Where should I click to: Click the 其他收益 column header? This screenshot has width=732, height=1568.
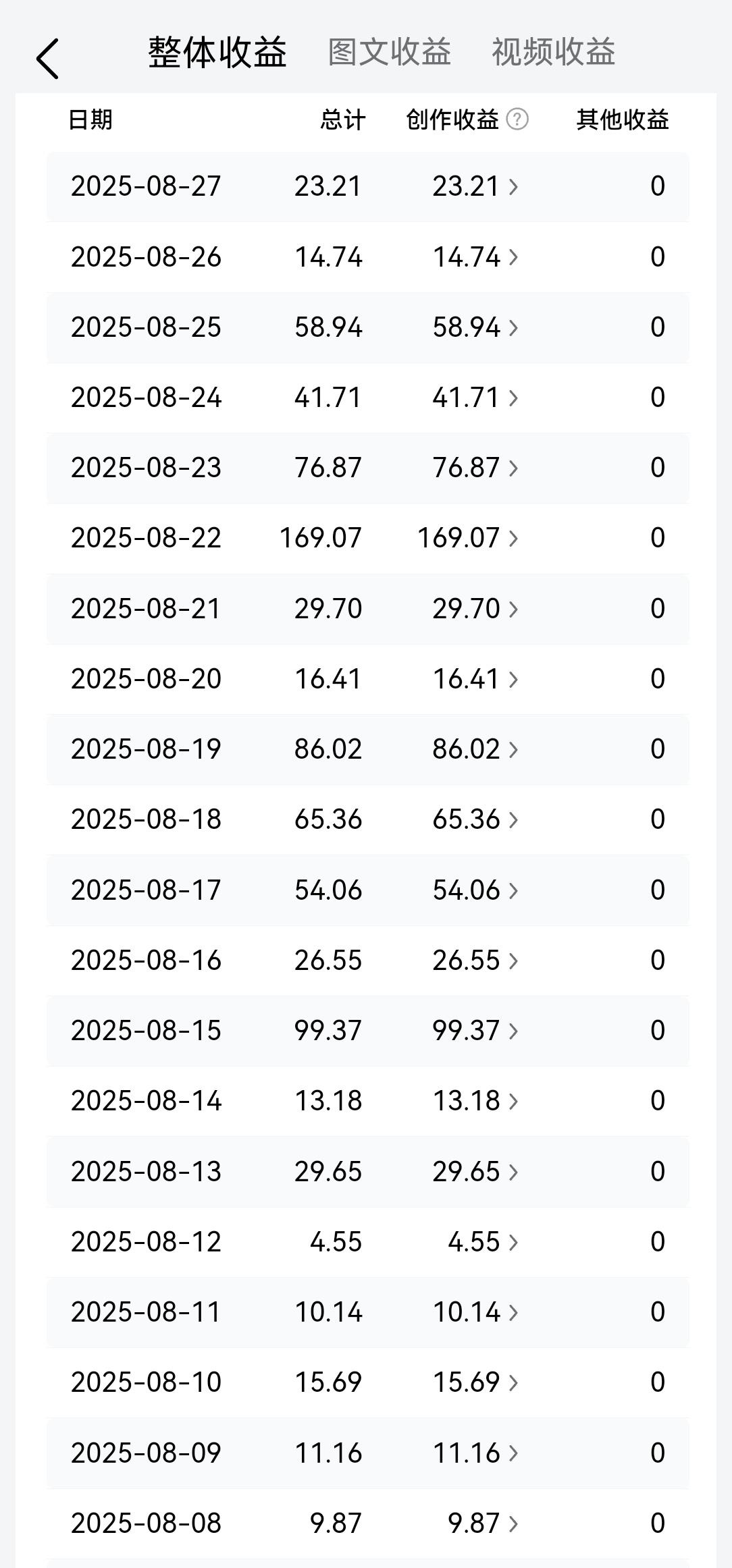[x=623, y=119]
